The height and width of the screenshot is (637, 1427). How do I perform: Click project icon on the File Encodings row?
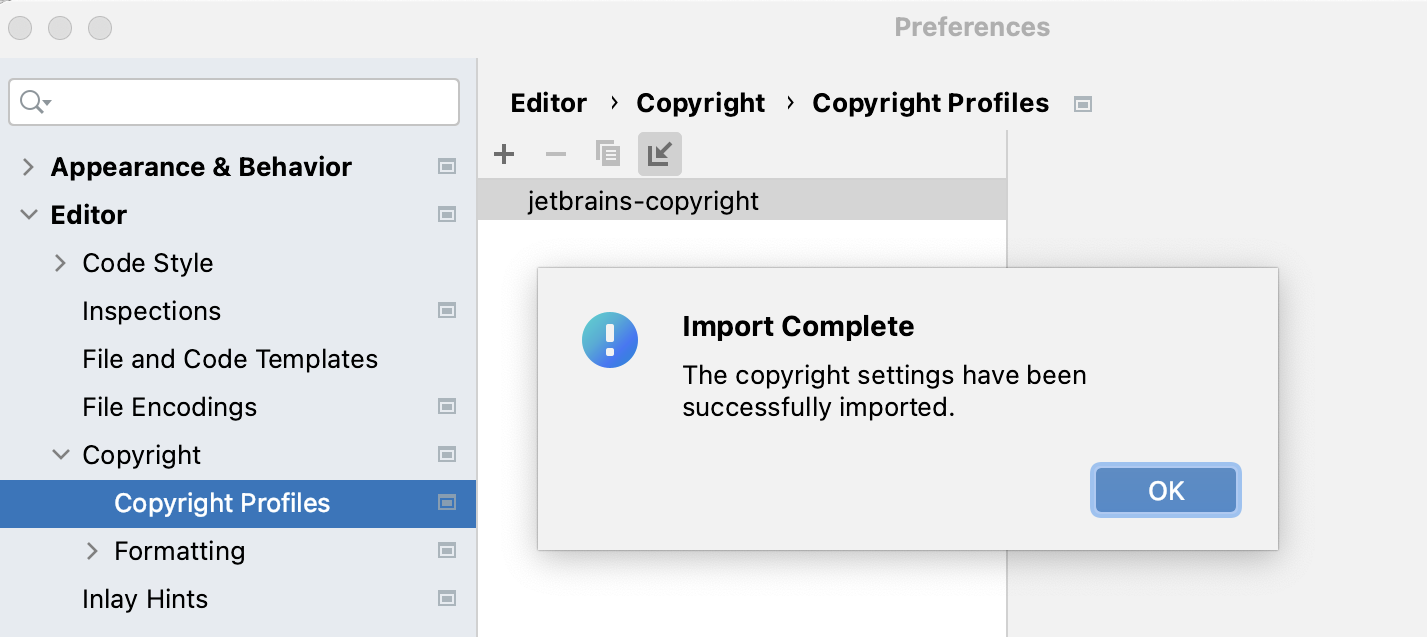pos(447,407)
